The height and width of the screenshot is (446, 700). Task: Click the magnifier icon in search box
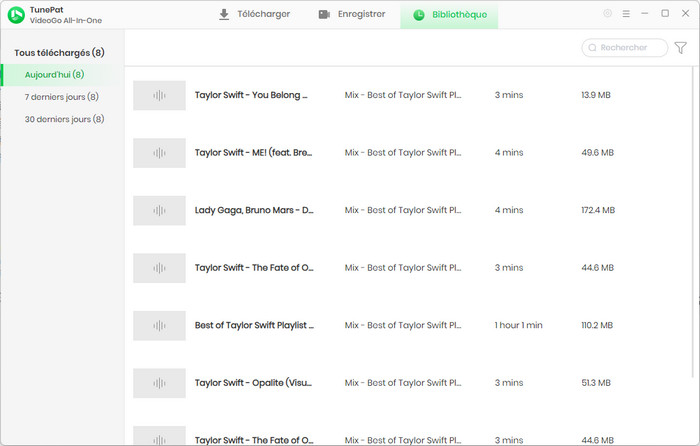point(592,48)
